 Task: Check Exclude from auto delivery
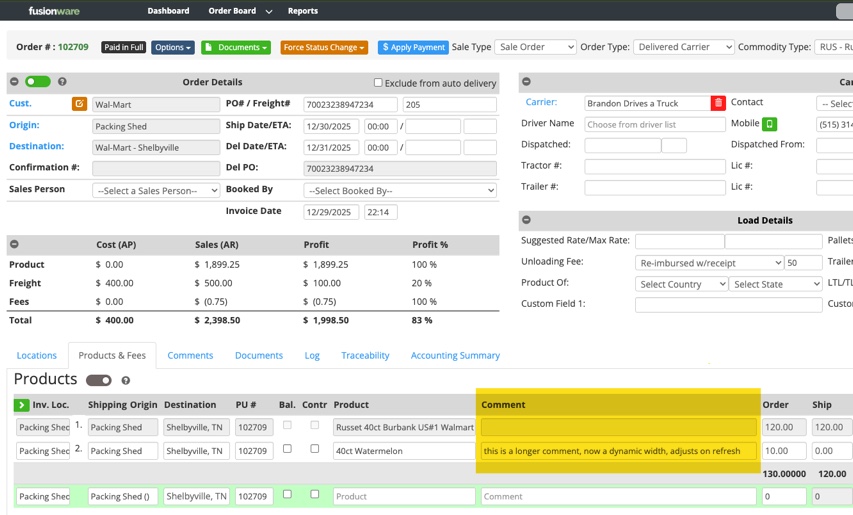click(x=378, y=82)
